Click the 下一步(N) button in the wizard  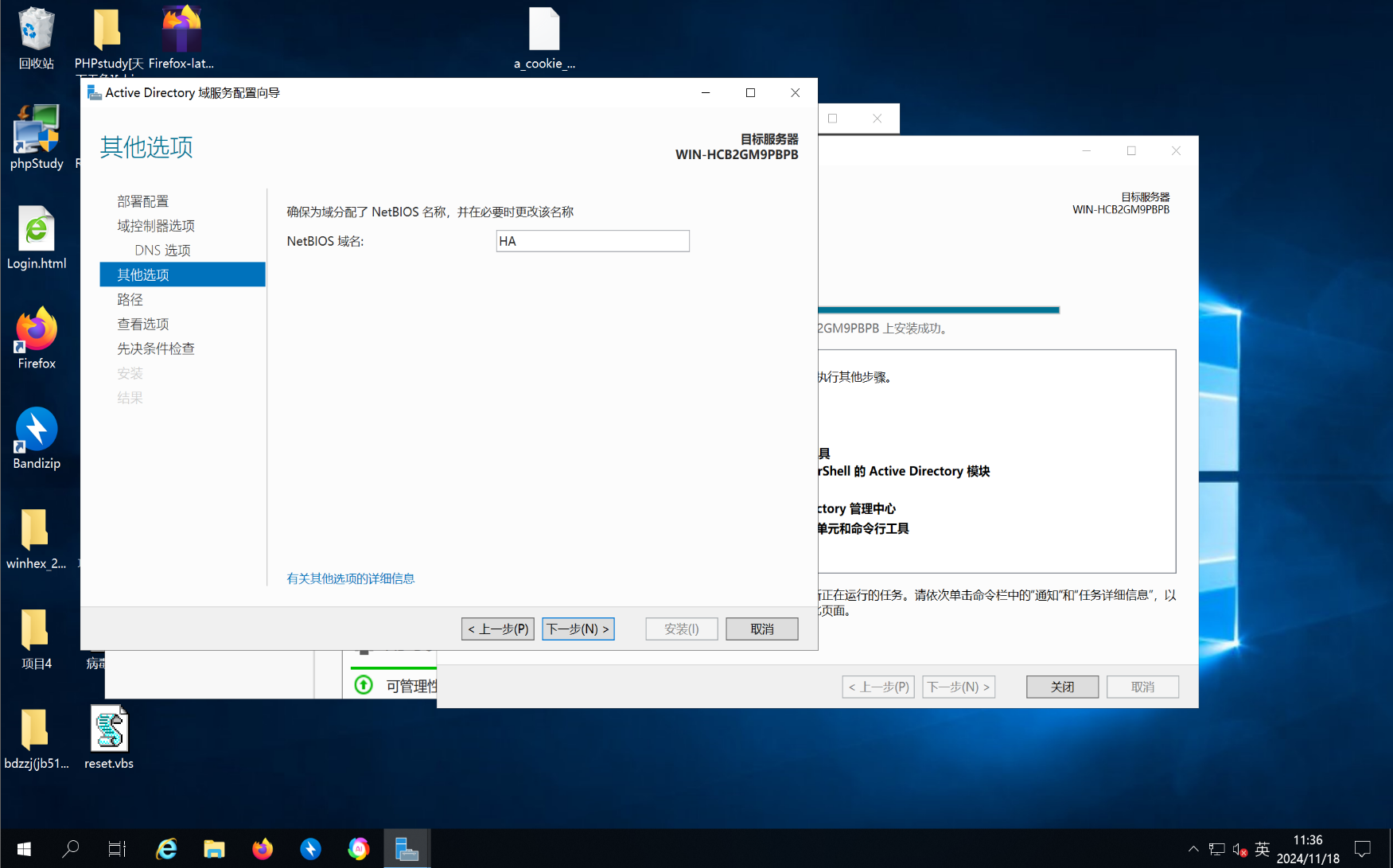tap(578, 629)
